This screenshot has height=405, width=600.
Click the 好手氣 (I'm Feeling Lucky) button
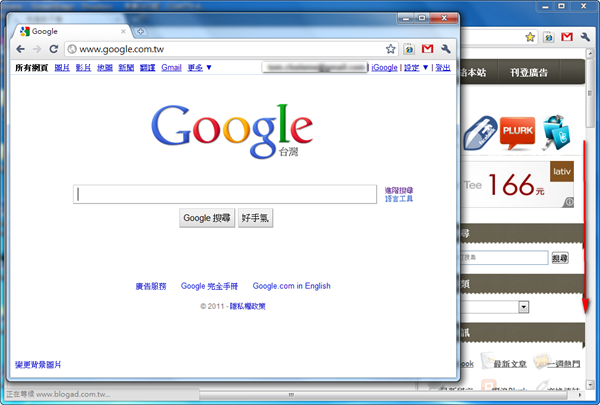pyautogui.click(x=255, y=218)
